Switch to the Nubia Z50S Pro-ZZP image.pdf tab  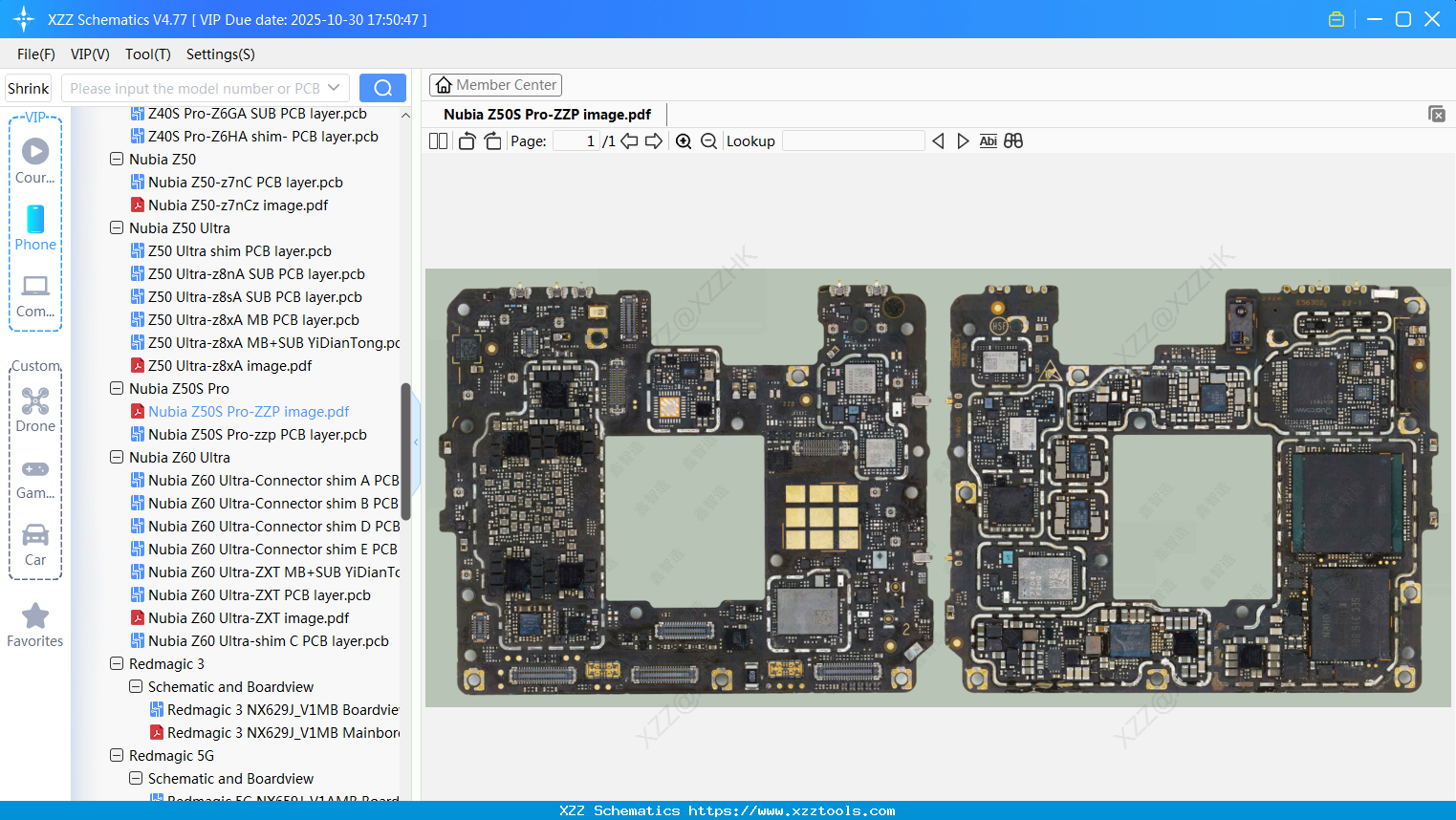(545, 114)
